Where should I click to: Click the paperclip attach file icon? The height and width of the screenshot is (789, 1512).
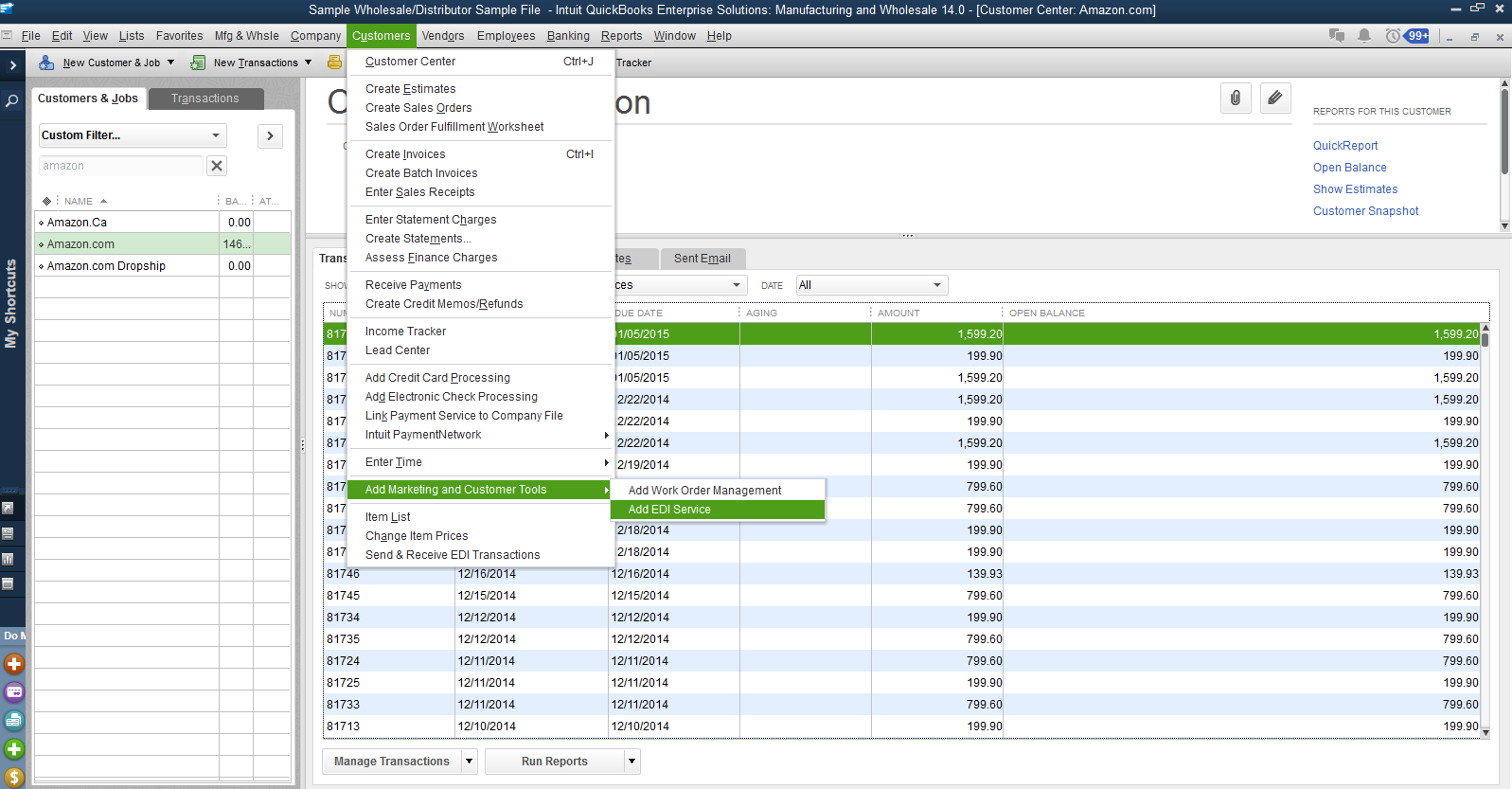1236,99
